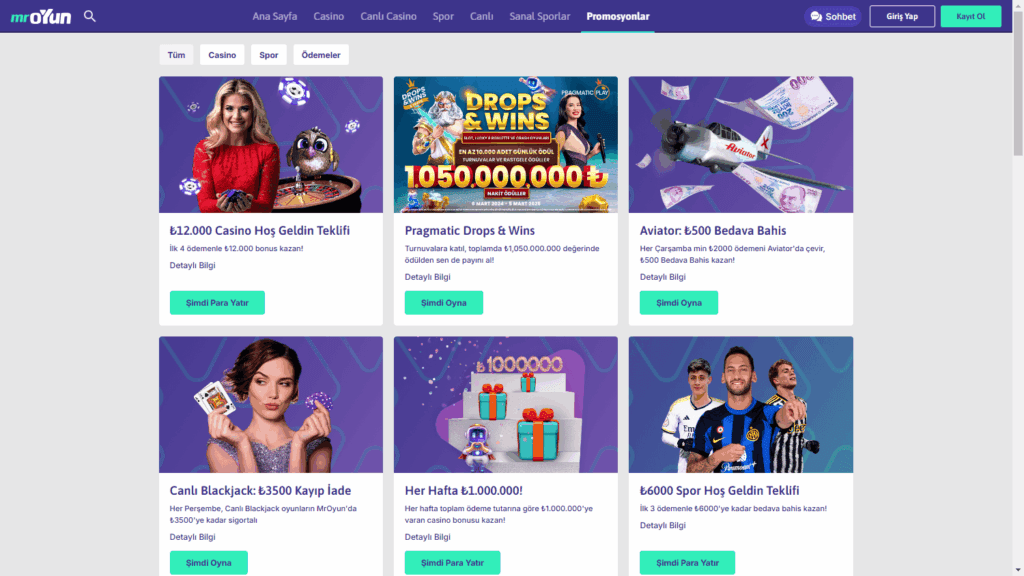Open the Canlı Casino menu
The height and width of the screenshot is (576, 1024).
pyautogui.click(x=388, y=16)
